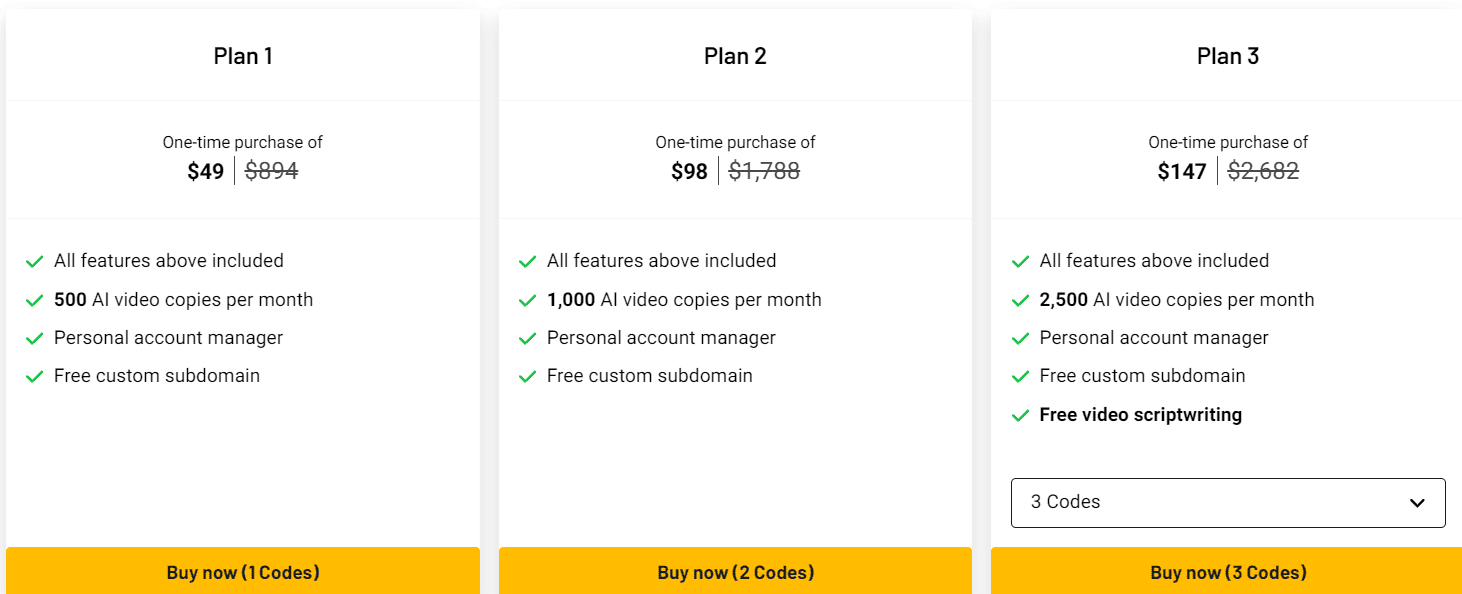Select the Plan 1 header
The height and width of the screenshot is (594, 1462).
[243, 56]
